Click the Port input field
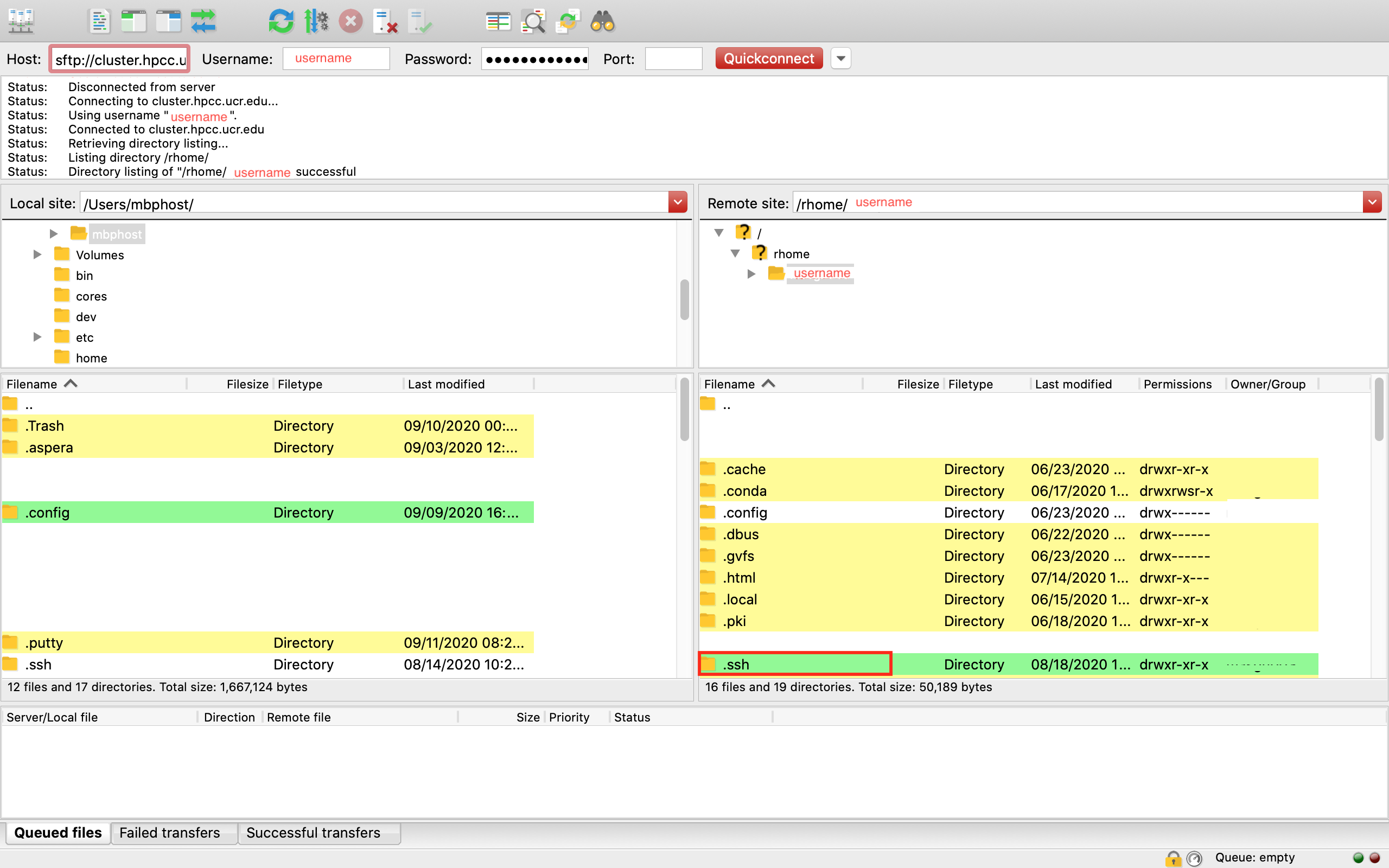Image resolution: width=1389 pixels, height=868 pixels. point(673,59)
